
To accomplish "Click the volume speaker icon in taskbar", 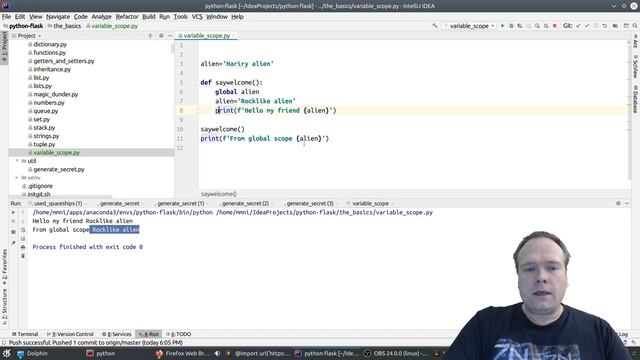I will click(217, 353).
